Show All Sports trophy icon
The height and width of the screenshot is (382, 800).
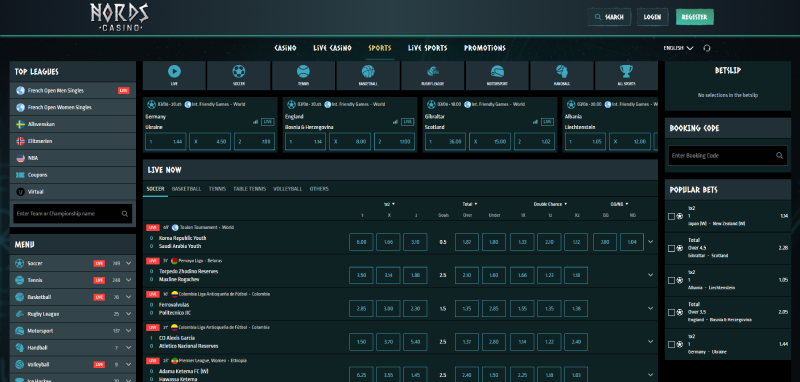[626, 71]
